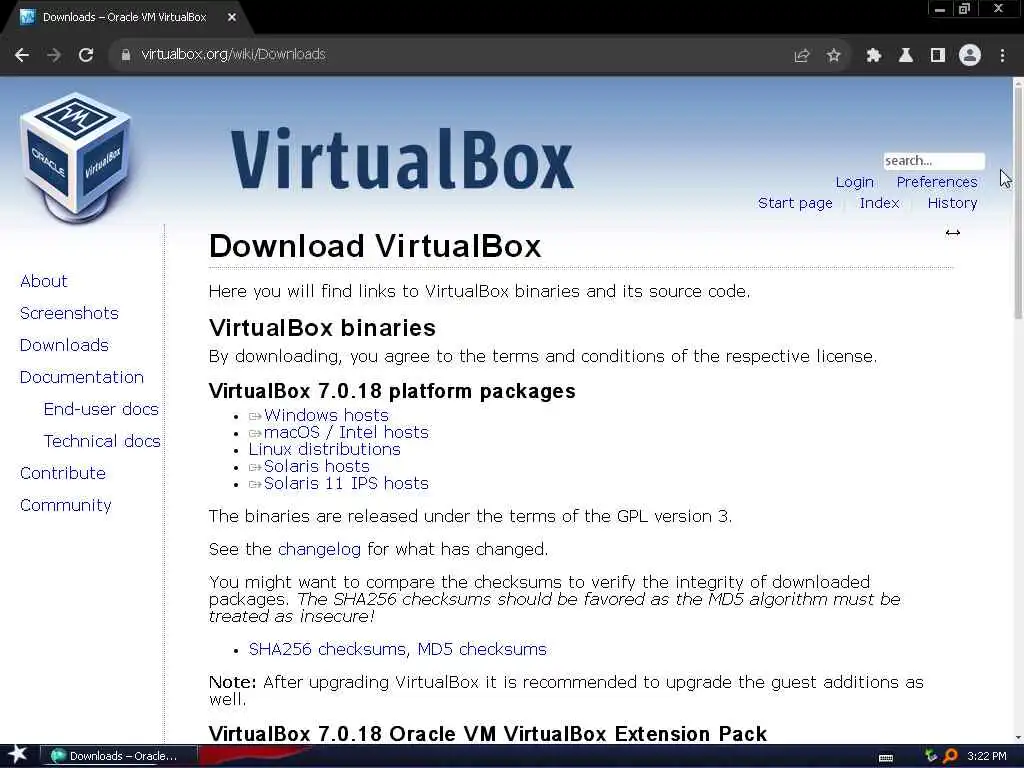The width and height of the screenshot is (1024, 768).
Task: Open the profile avatar icon
Action: (970, 56)
